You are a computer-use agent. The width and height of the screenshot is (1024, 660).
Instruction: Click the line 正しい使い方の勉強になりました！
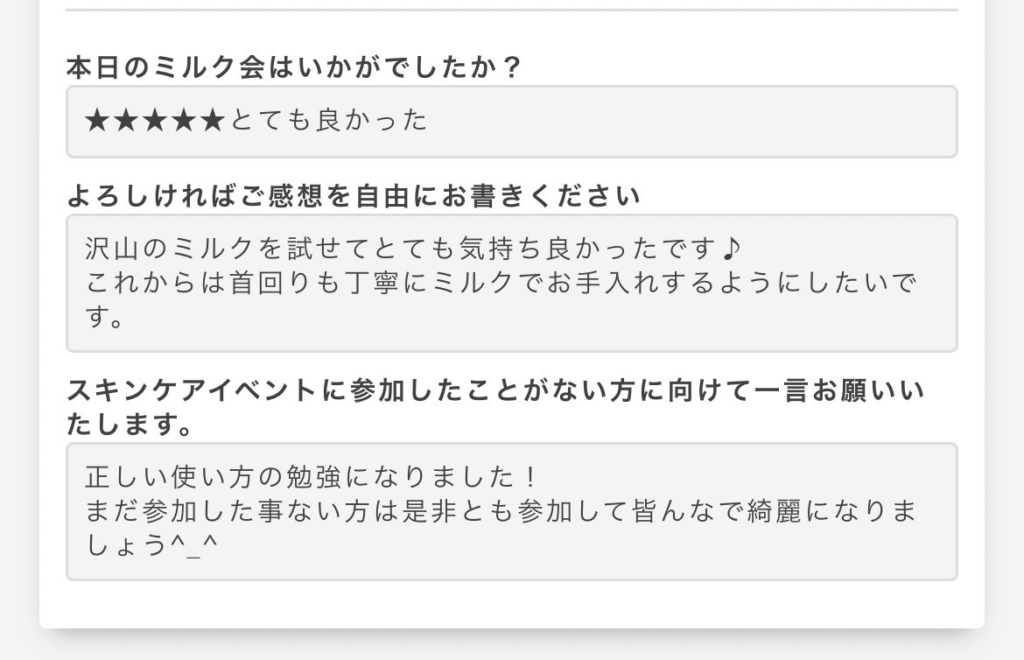click(312, 477)
